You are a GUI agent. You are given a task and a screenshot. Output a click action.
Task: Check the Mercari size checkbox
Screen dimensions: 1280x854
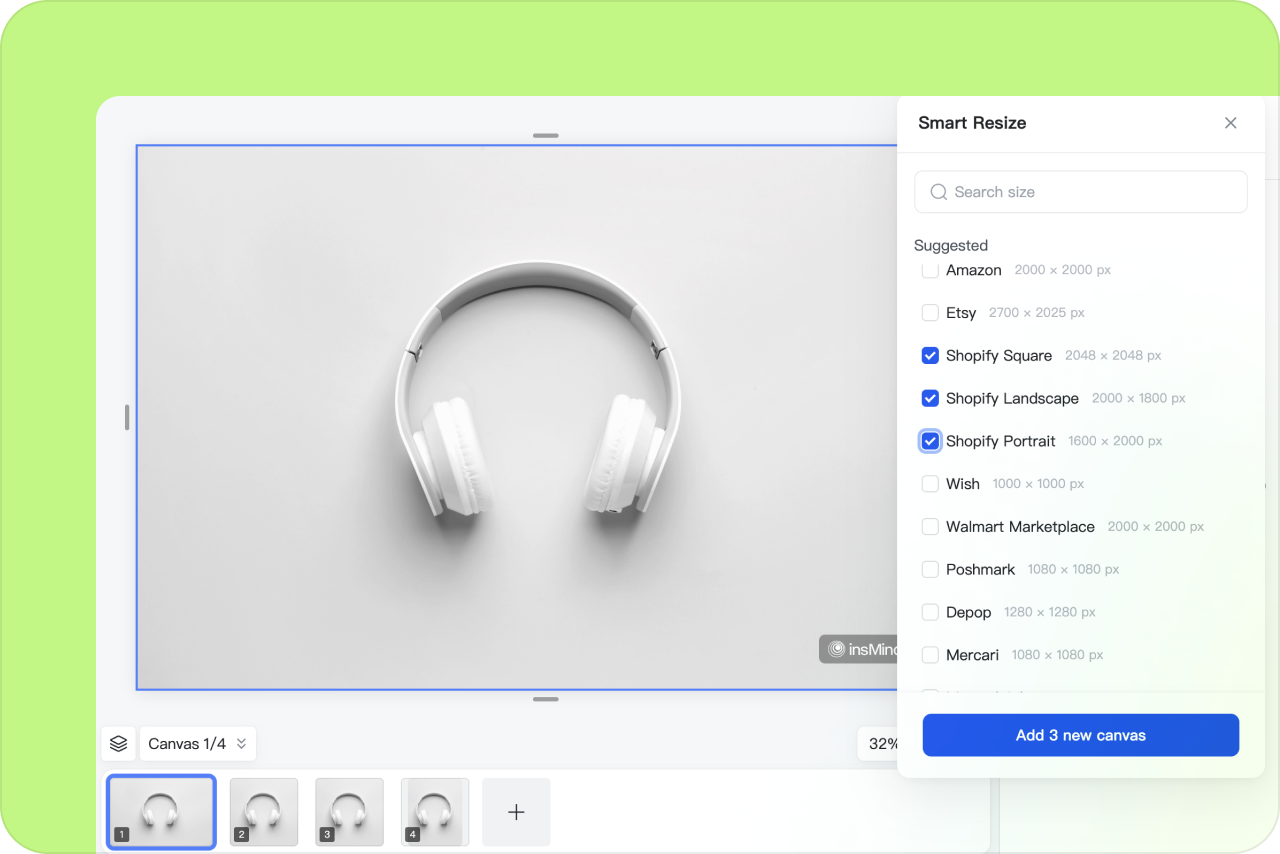(930, 655)
